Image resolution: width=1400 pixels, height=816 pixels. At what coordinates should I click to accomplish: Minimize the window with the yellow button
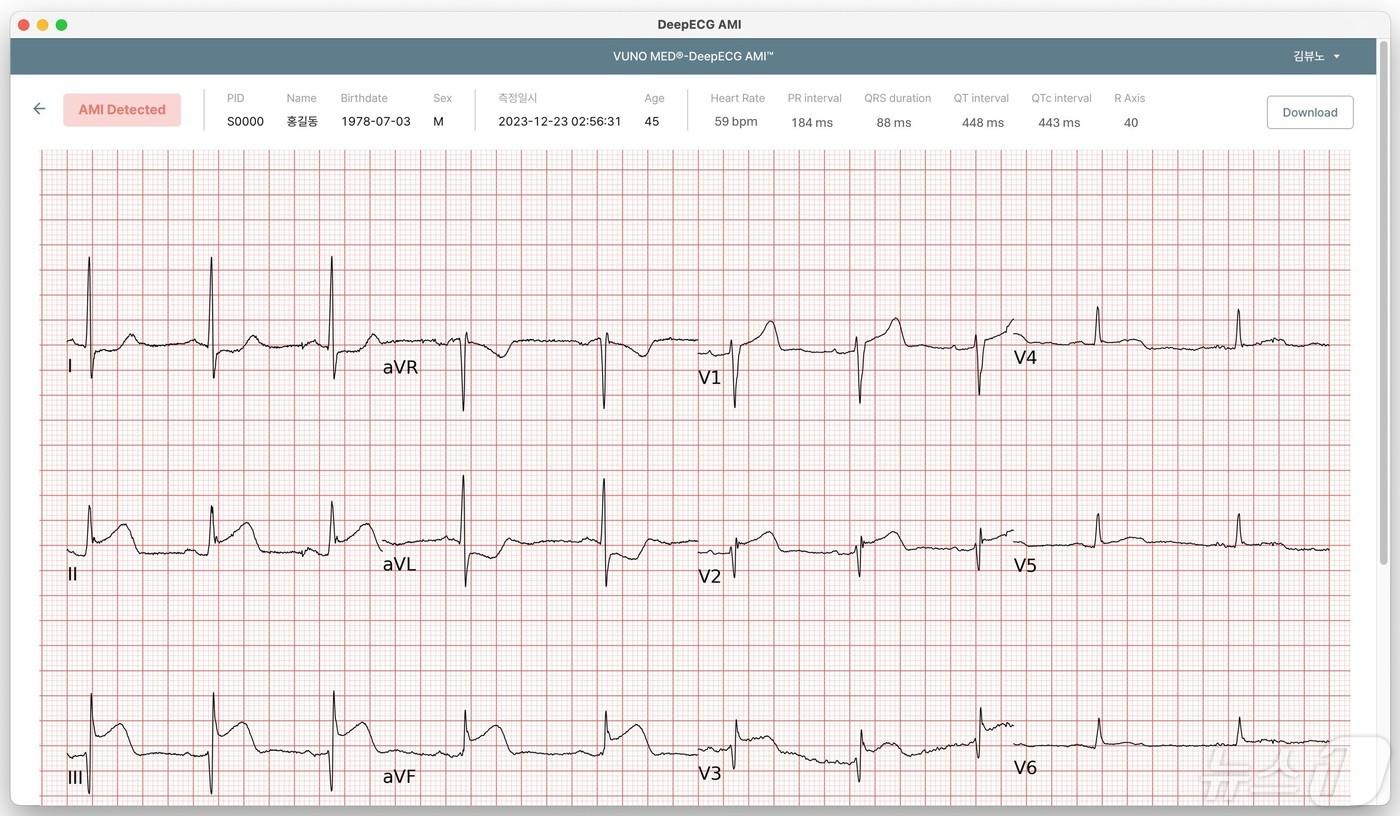pyautogui.click(x=43, y=25)
